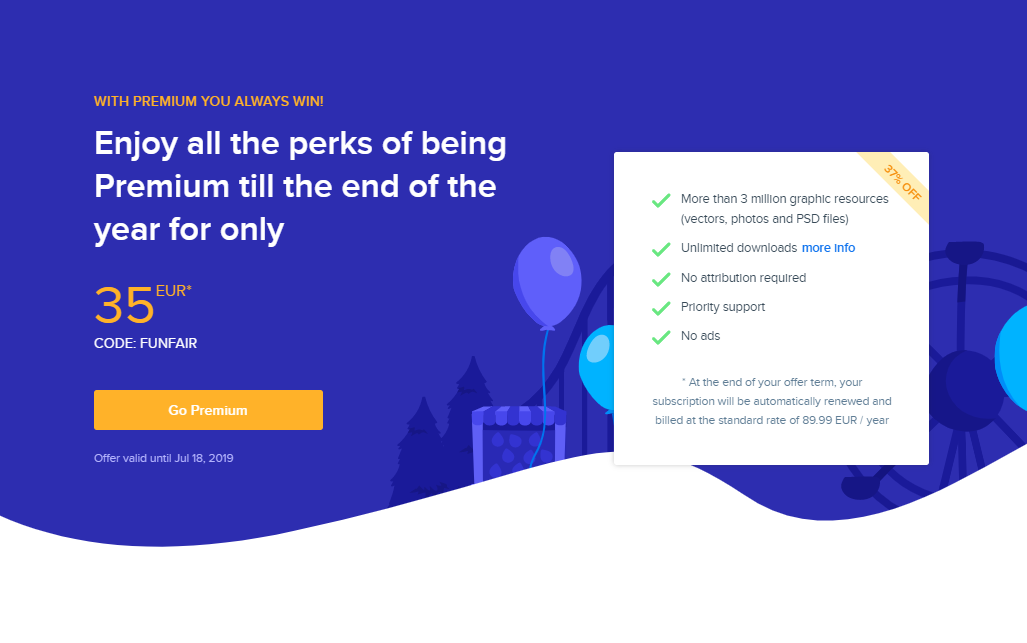Click the 'Offer valid until Jul 18, 2019' note

[163, 458]
